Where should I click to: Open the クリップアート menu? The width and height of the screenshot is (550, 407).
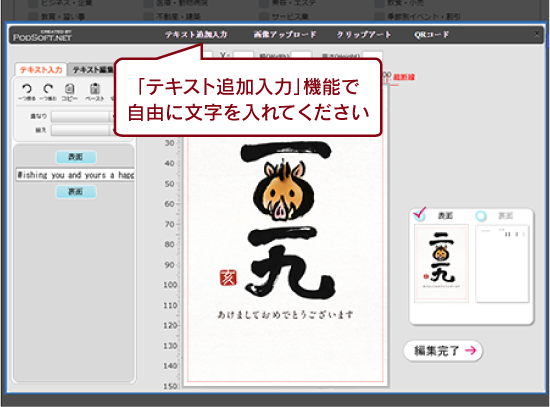pyautogui.click(x=364, y=34)
